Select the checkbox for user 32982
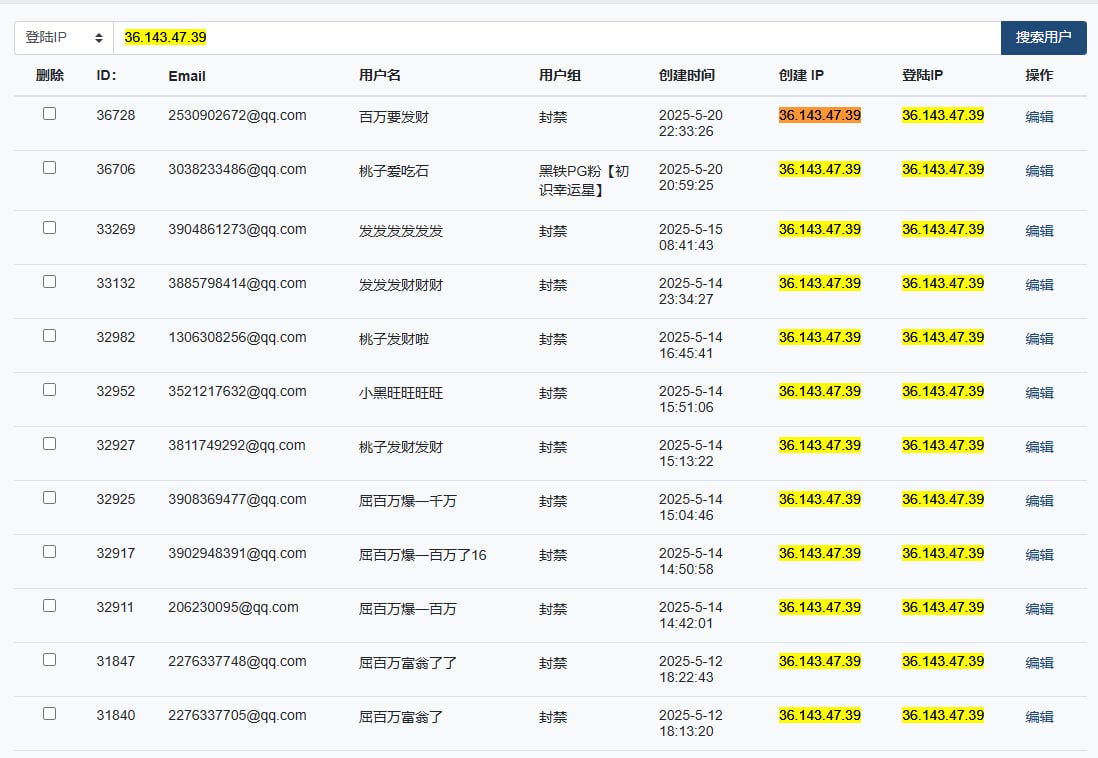Image resolution: width=1098 pixels, height=758 pixels. [49, 336]
